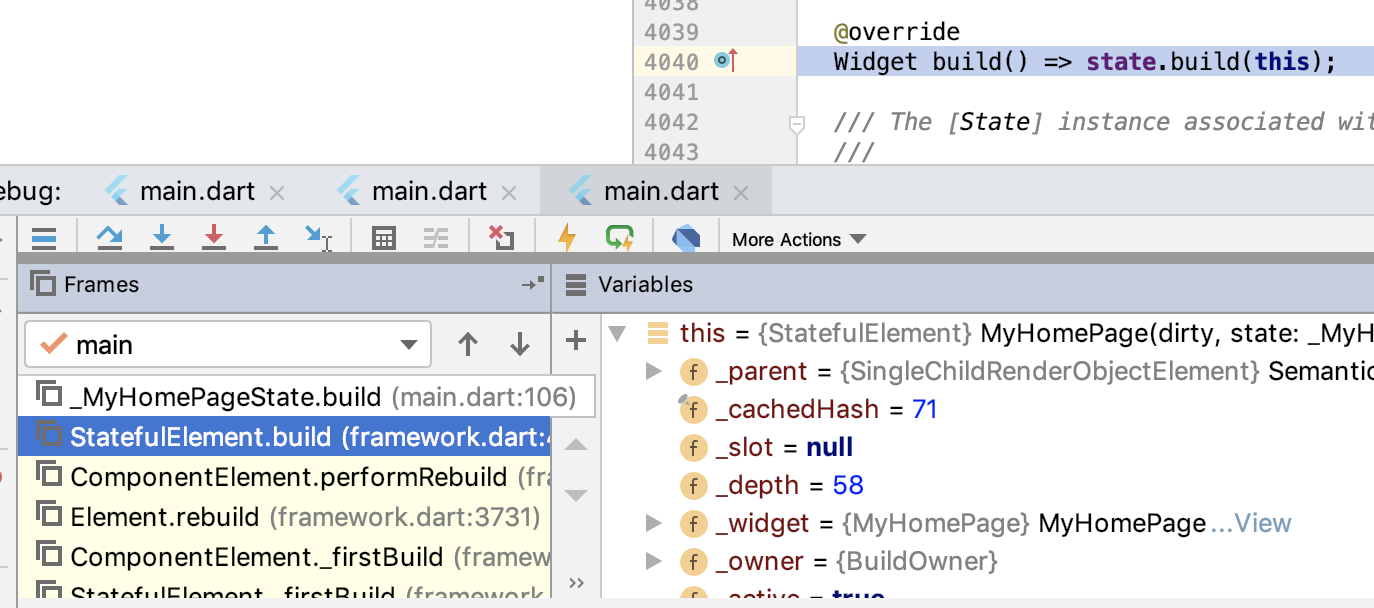1374x608 pixels.
Task: Close the first main.dart debug tab
Action: [277, 192]
